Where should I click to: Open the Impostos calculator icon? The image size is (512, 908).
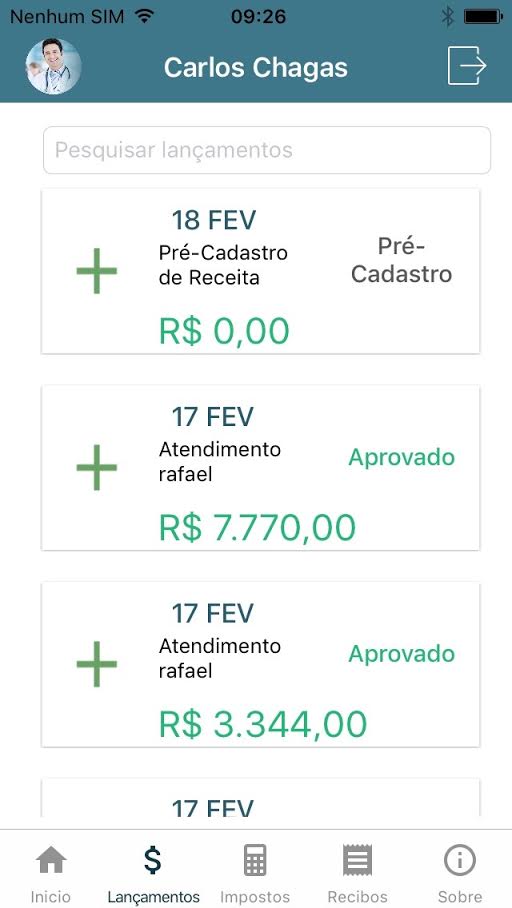point(255,860)
